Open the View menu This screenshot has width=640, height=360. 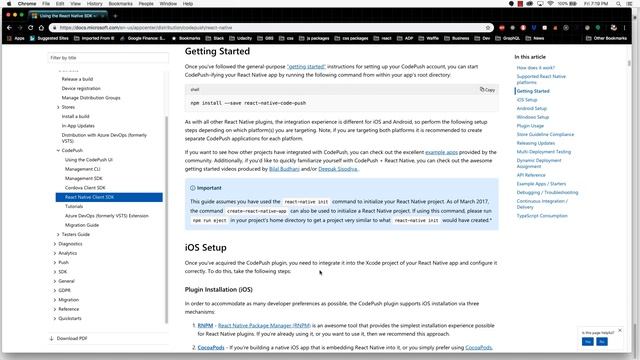[x=76, y=4]
